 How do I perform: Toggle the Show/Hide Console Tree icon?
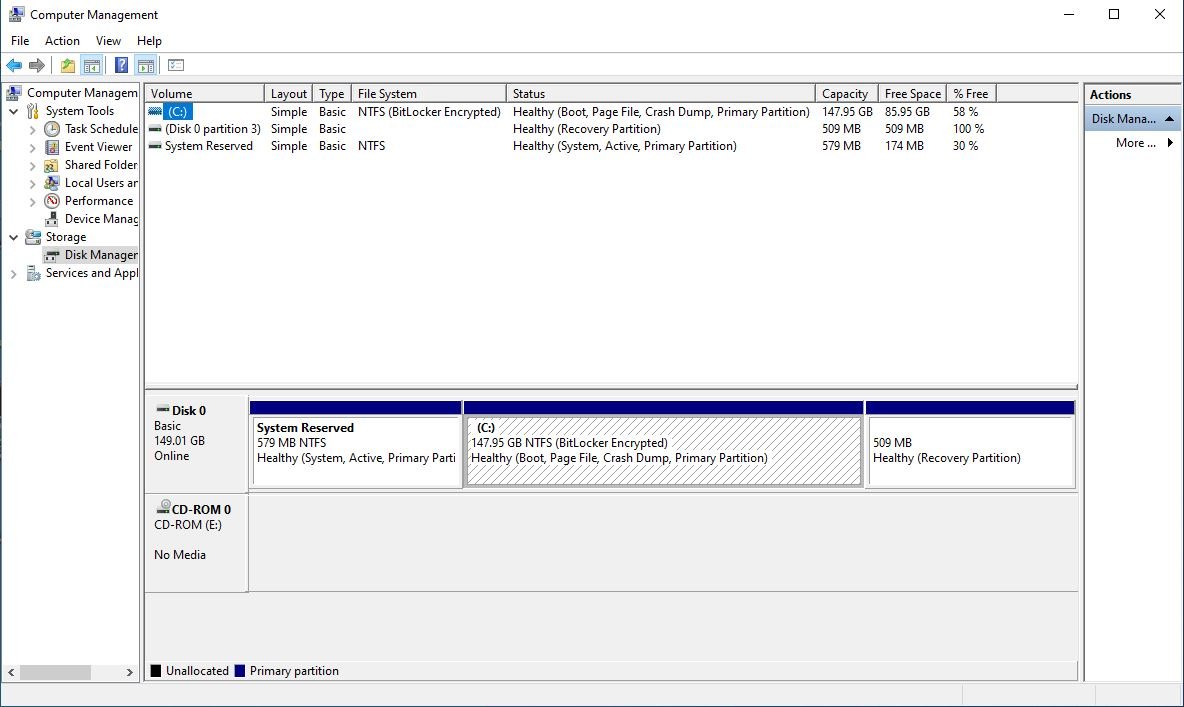point(92,66)
